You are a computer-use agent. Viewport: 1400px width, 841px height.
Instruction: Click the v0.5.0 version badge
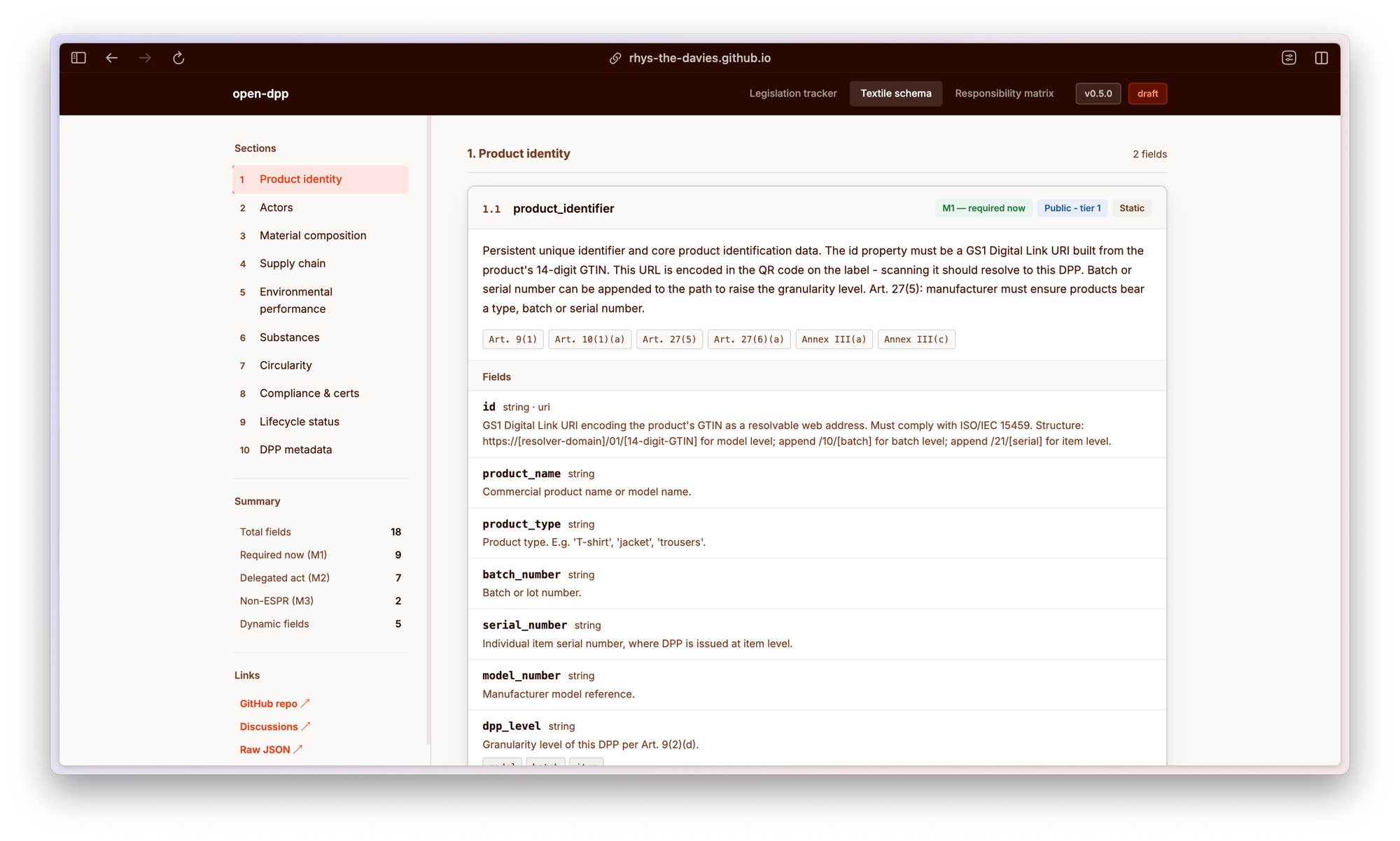[1098, 93]
